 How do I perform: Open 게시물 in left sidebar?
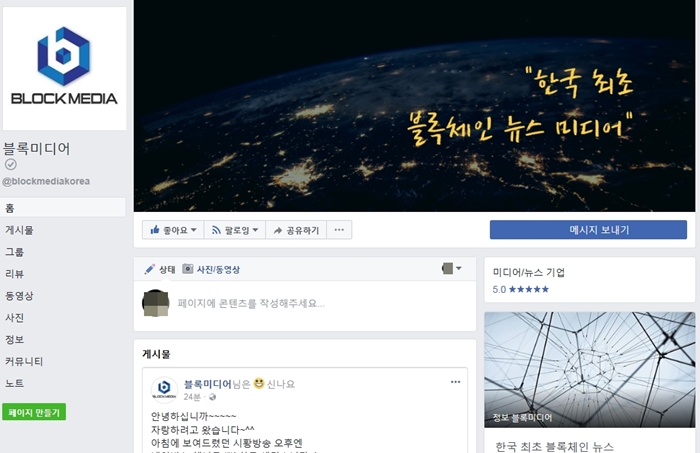tap(19, 230)
